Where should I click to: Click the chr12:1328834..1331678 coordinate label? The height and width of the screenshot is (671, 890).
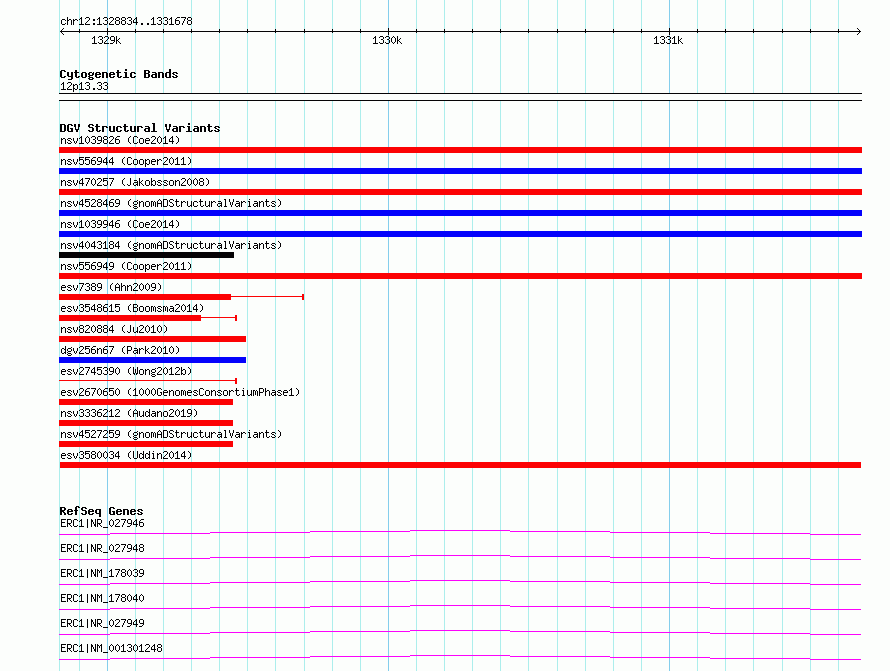pyautogui.click(x=126, y=22)
